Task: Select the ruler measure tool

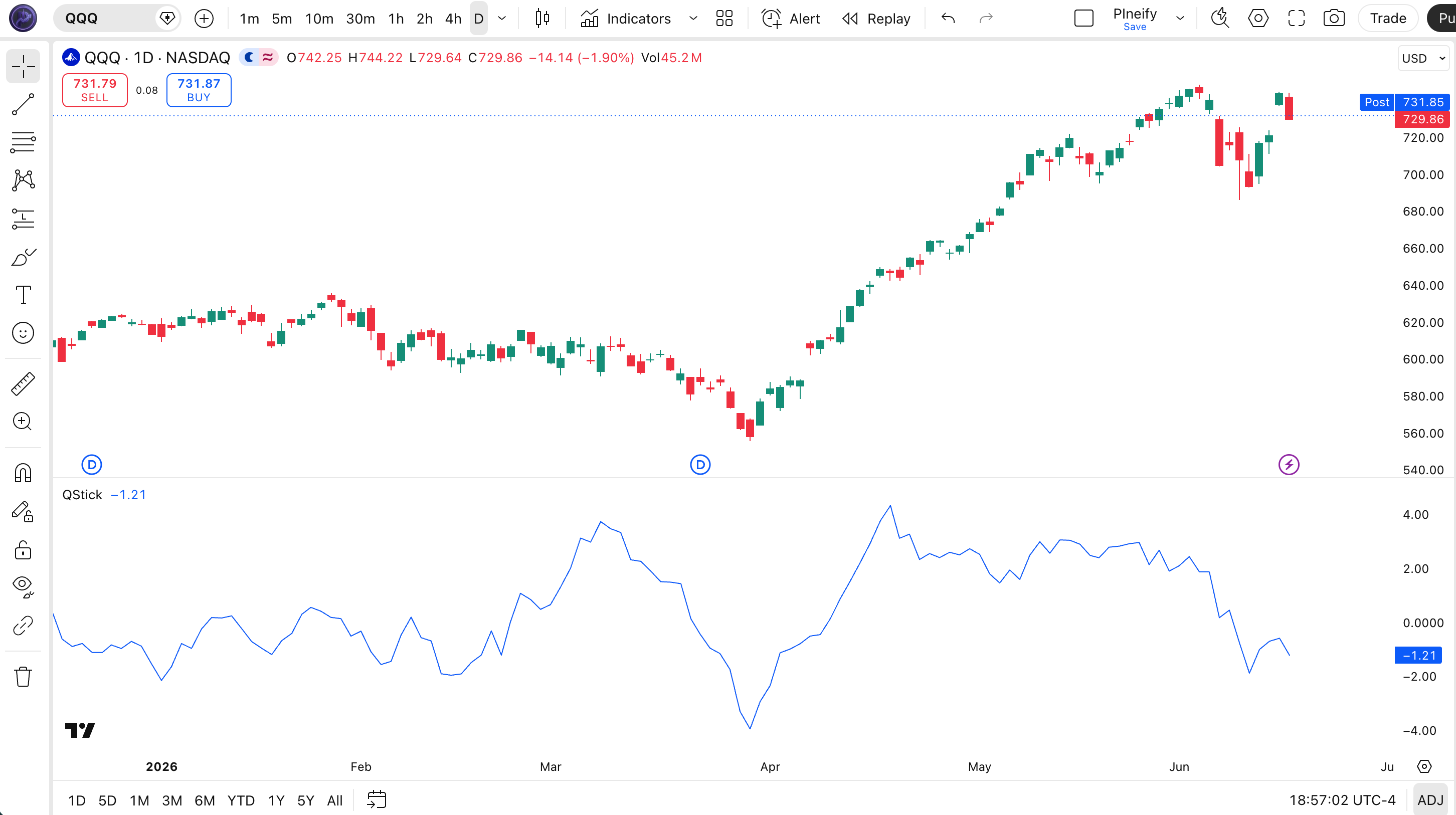Action: (23, 384)
